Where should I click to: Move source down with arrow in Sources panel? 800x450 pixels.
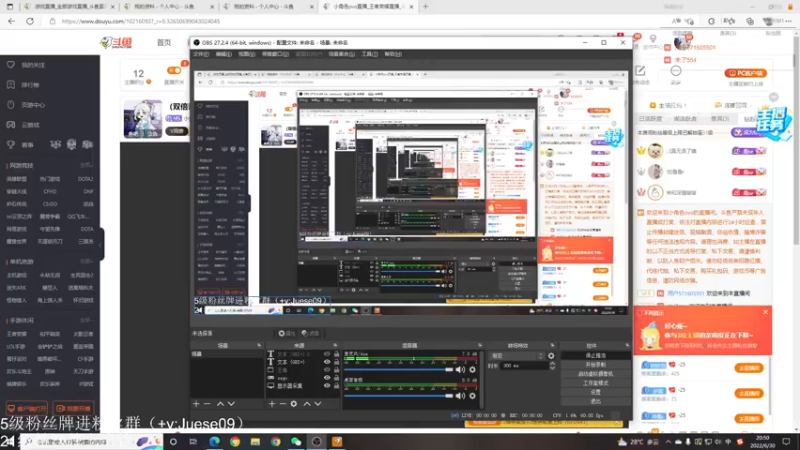tap(318, 404)
